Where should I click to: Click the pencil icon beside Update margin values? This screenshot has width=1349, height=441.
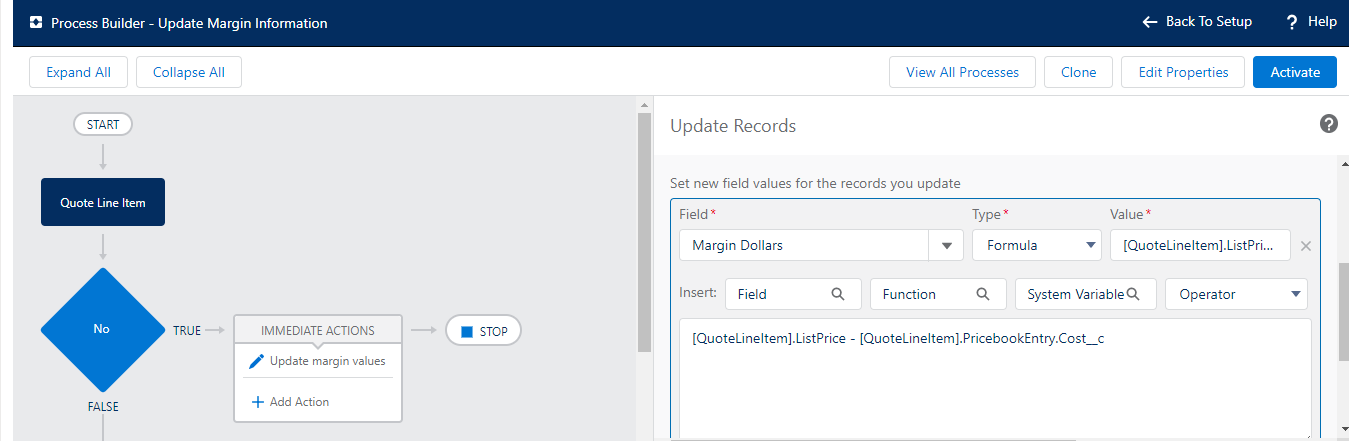coord(256,361)
